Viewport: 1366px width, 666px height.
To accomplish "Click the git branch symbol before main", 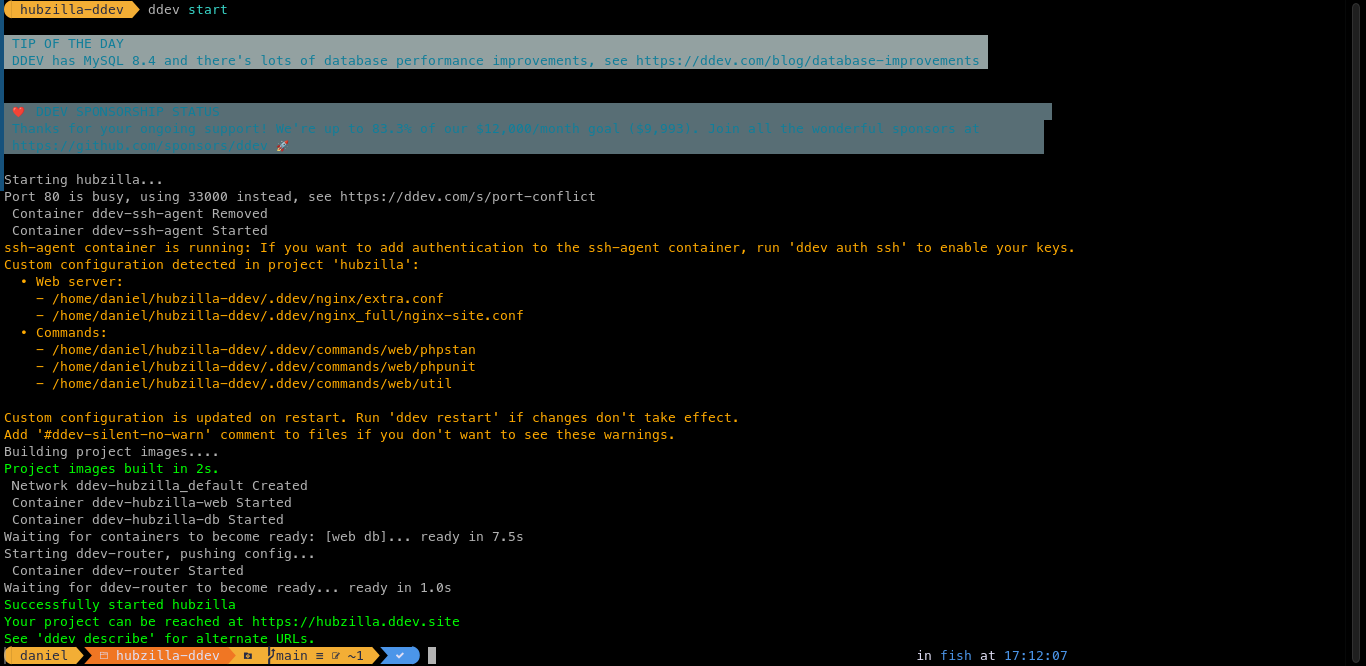I will tap(271, 656).
